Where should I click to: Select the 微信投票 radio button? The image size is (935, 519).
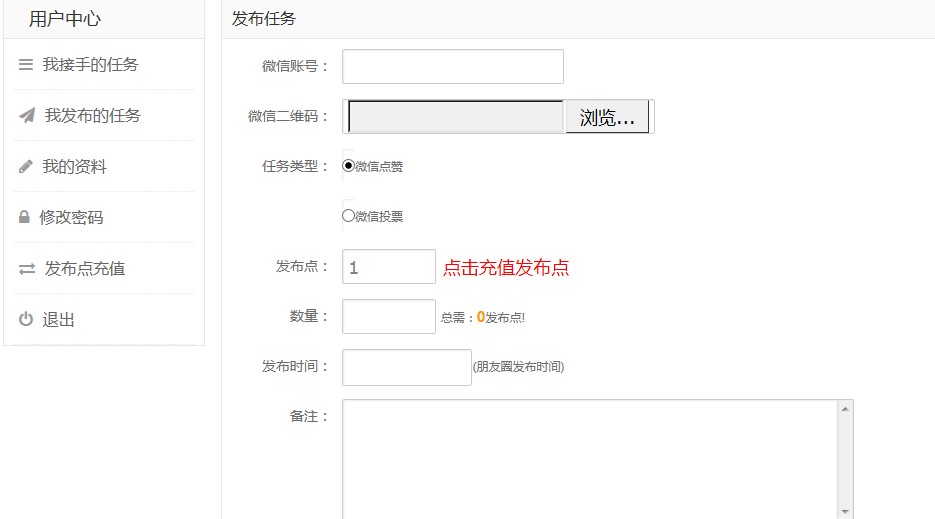coord(349,215)
